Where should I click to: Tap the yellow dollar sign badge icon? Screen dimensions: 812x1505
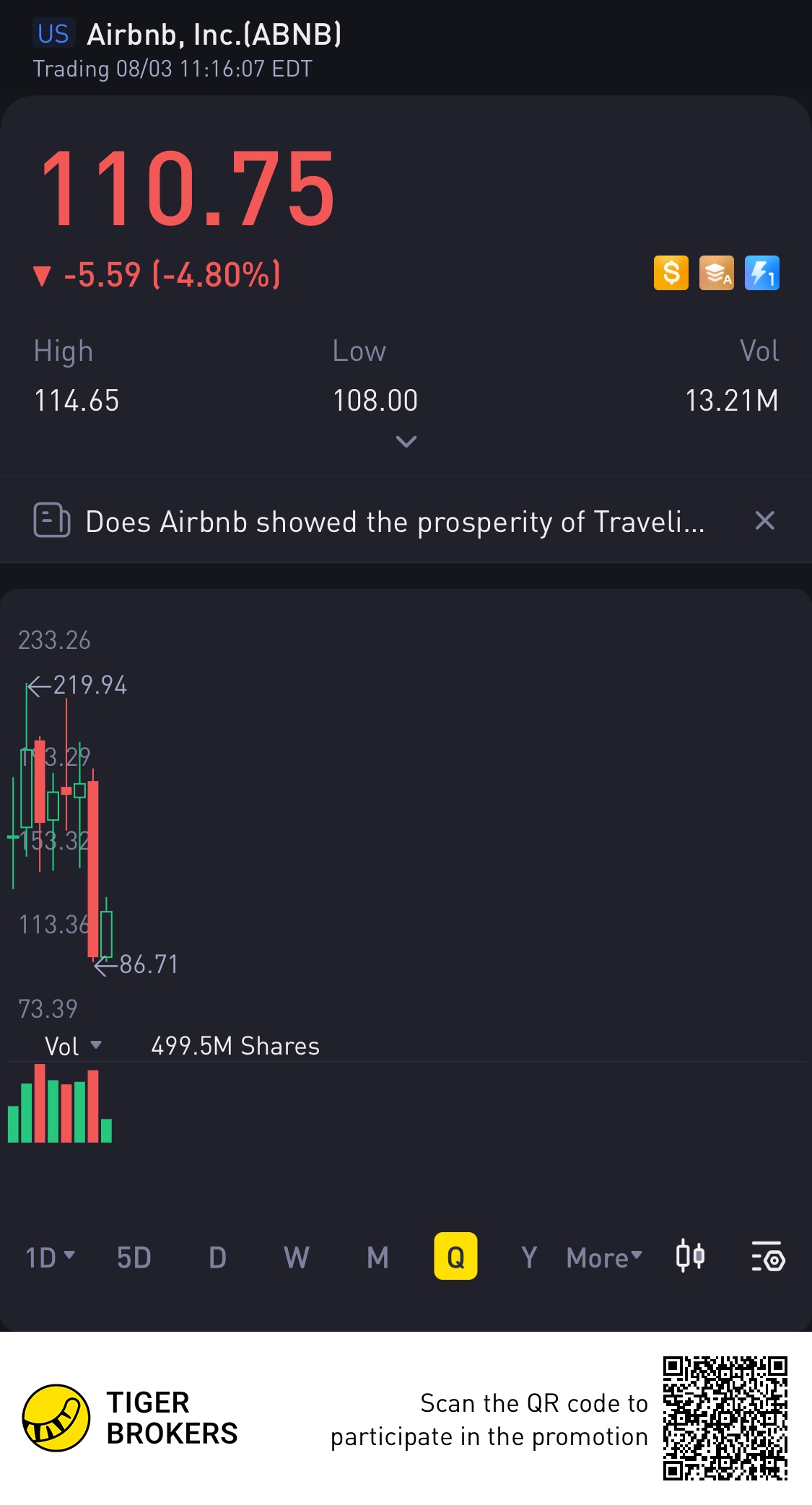pos(671,273)
